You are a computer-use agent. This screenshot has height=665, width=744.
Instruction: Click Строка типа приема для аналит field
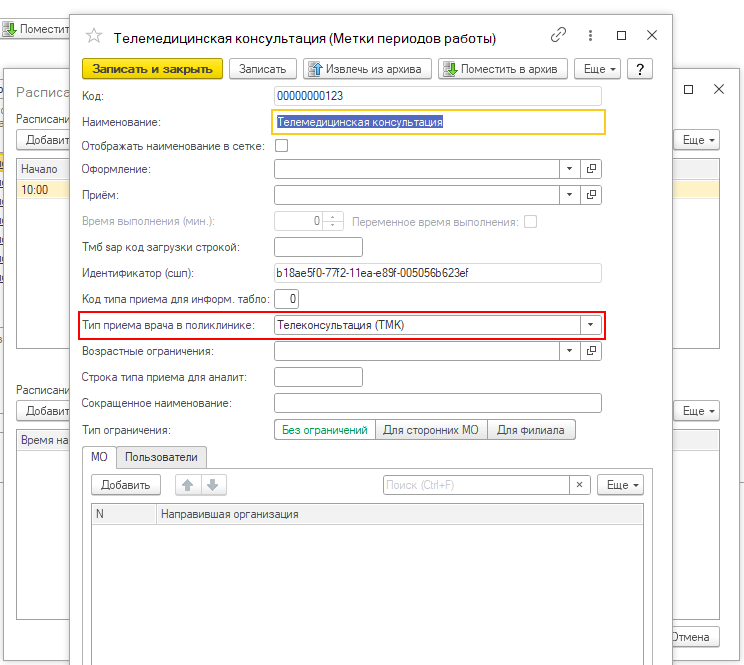[318, 377]
